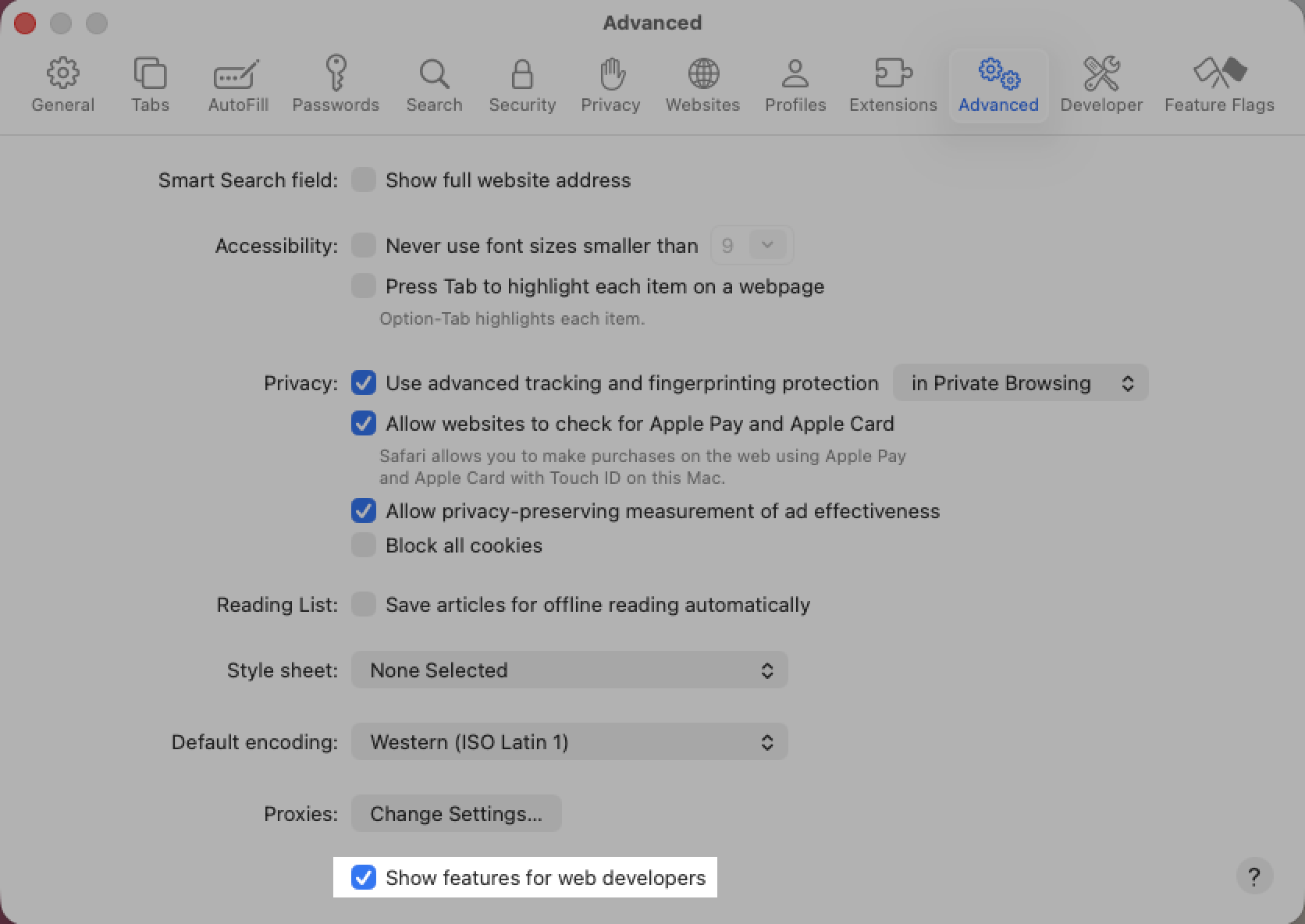This screenshot has height=924, width=1305.
Task: Open the Websites settings pane
Action: tap(702, 86)
